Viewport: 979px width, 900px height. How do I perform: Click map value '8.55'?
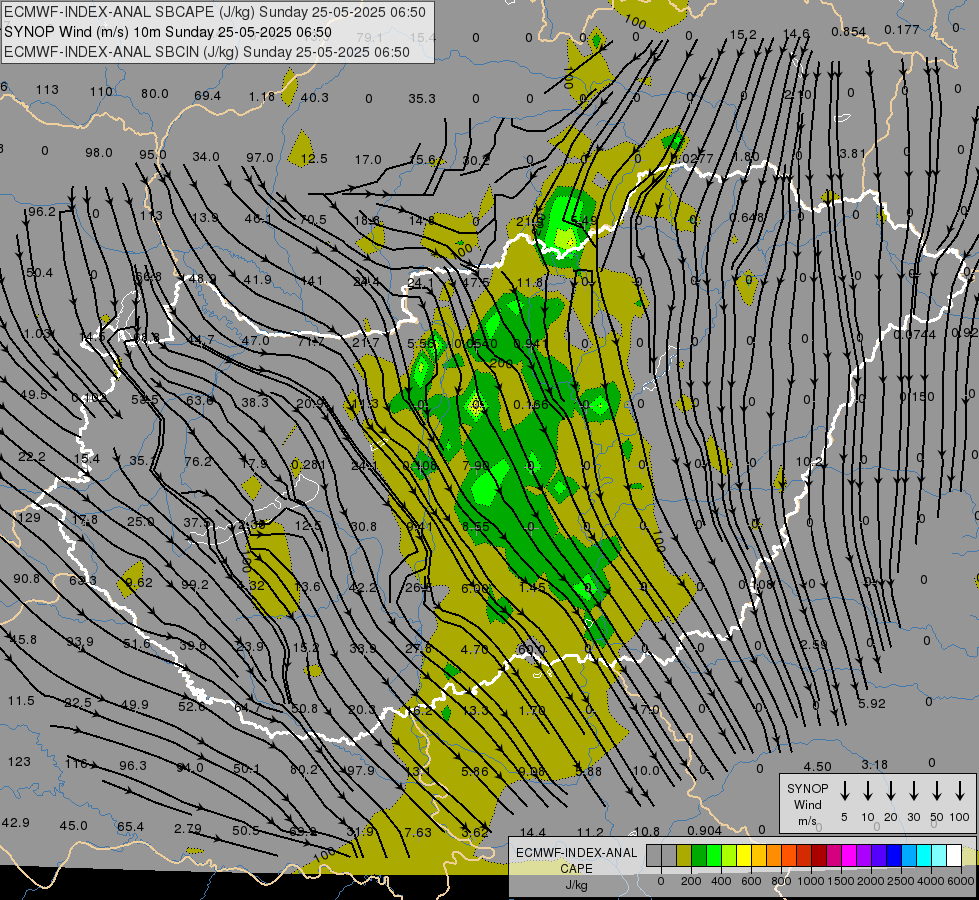point(476,526)
